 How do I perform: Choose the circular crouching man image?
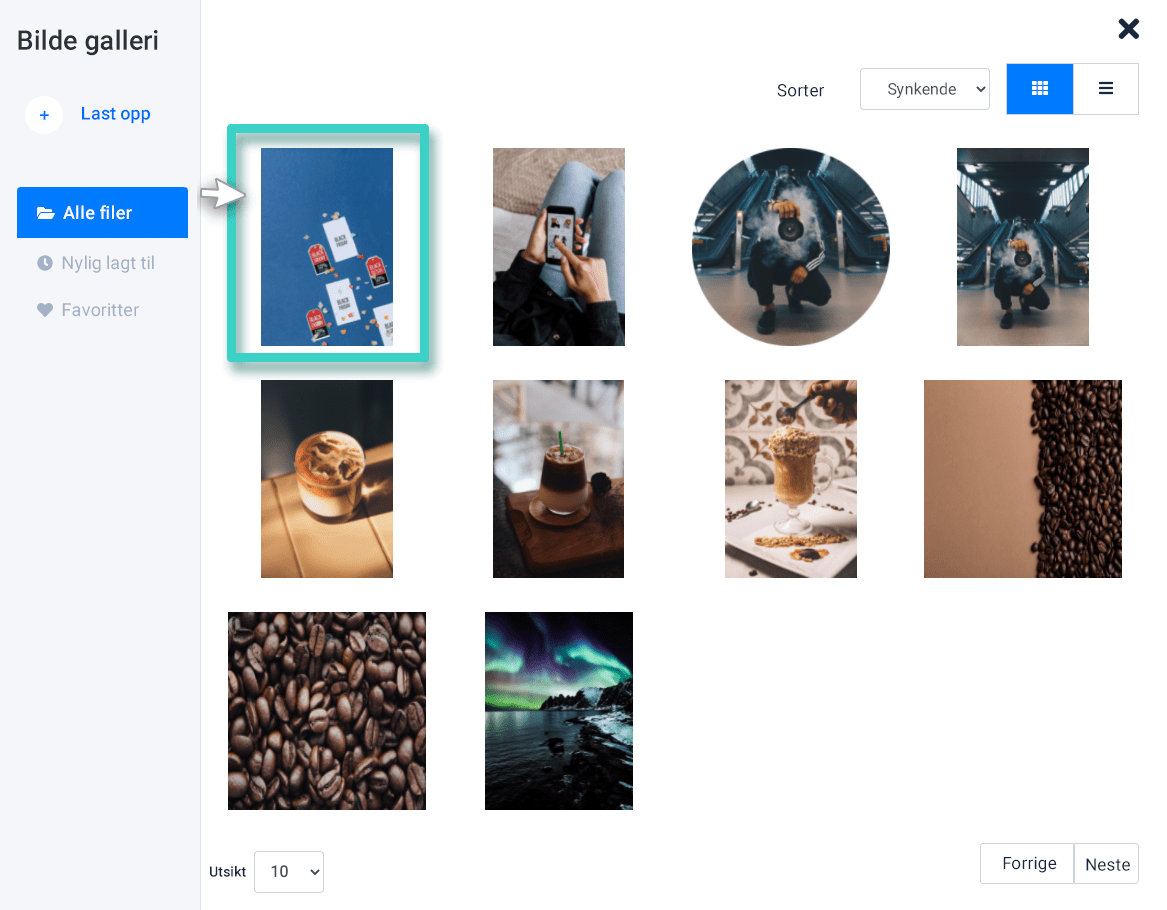[x=790, y=247]
